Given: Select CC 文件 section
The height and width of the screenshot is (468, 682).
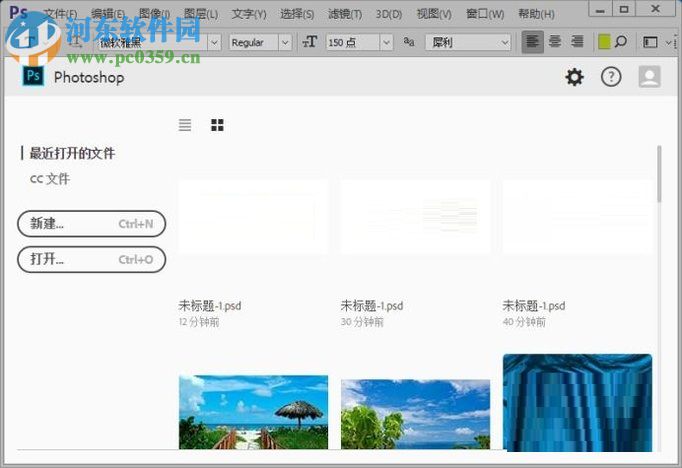Looking at the screenshot, I should pos(50,179).
